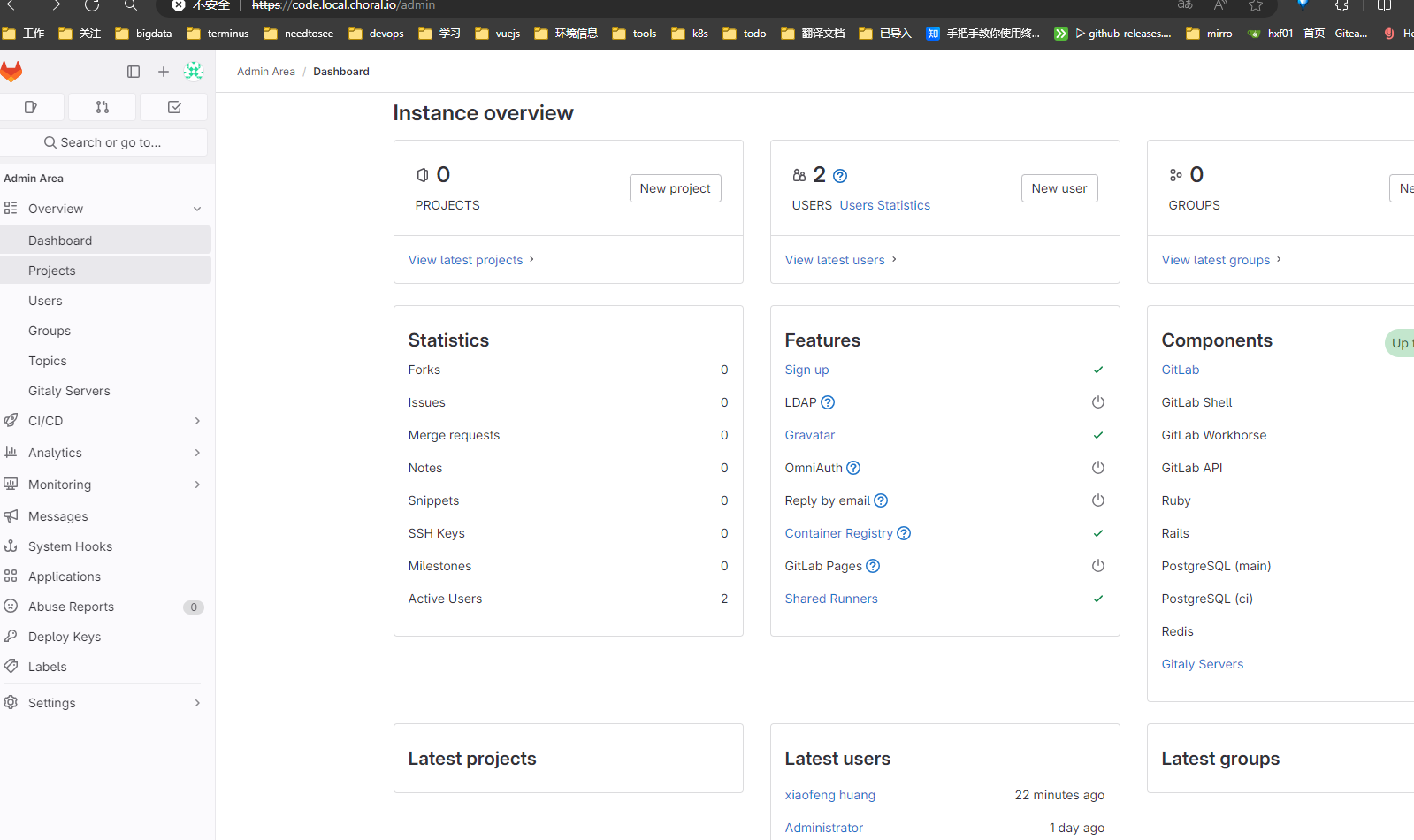Select Dashboard in the sidebar
This screenshot has width=1414, height=840.
(105, 241)
